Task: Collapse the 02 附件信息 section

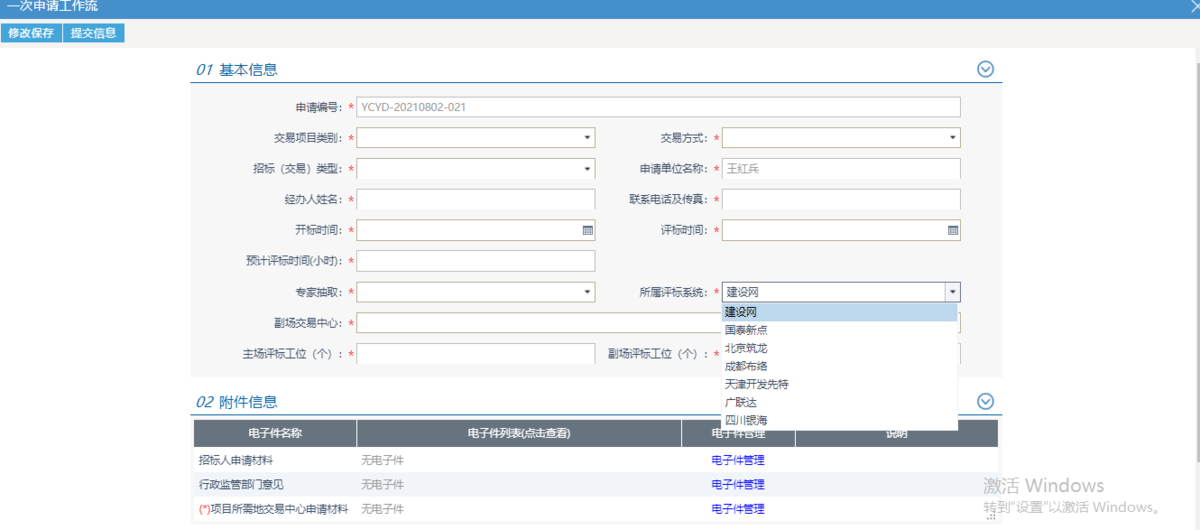Action: [985, 401]
